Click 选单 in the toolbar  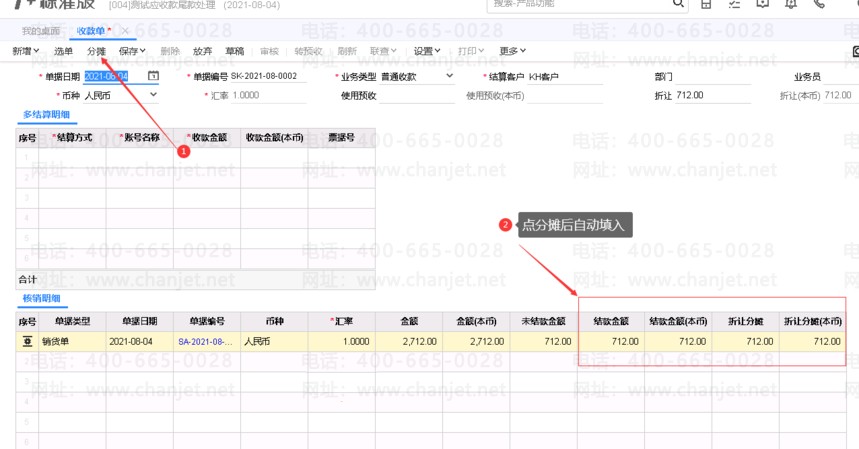[x=63, y=51]
